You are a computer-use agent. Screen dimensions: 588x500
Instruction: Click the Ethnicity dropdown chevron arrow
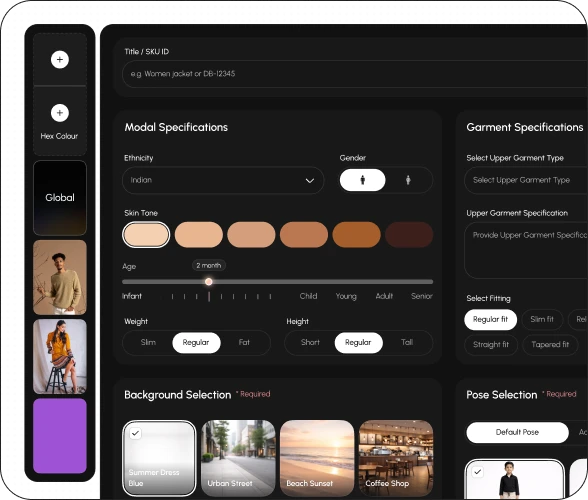tap(309, 180)
